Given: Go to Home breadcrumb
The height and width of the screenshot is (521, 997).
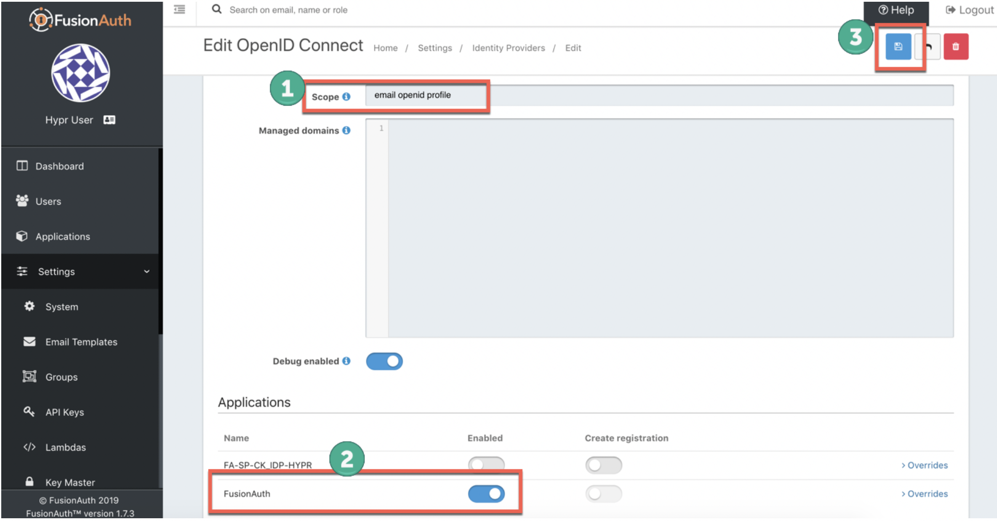Looking at the screenshot, I should (x=385, y=48).
